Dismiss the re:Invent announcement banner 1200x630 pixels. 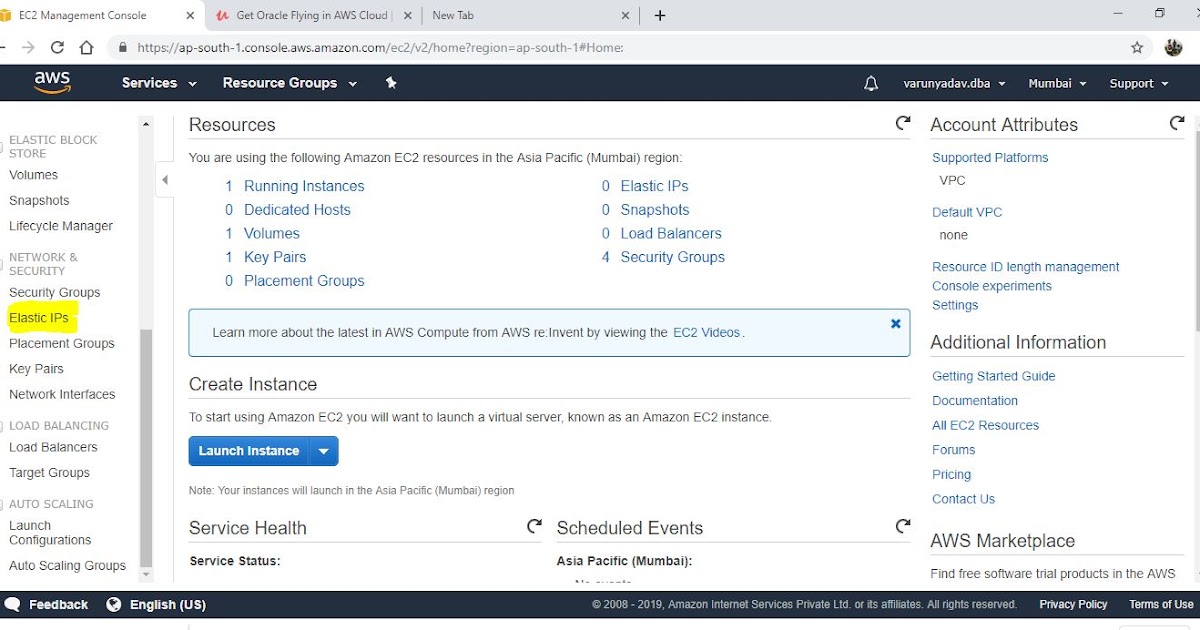point(895,323)
